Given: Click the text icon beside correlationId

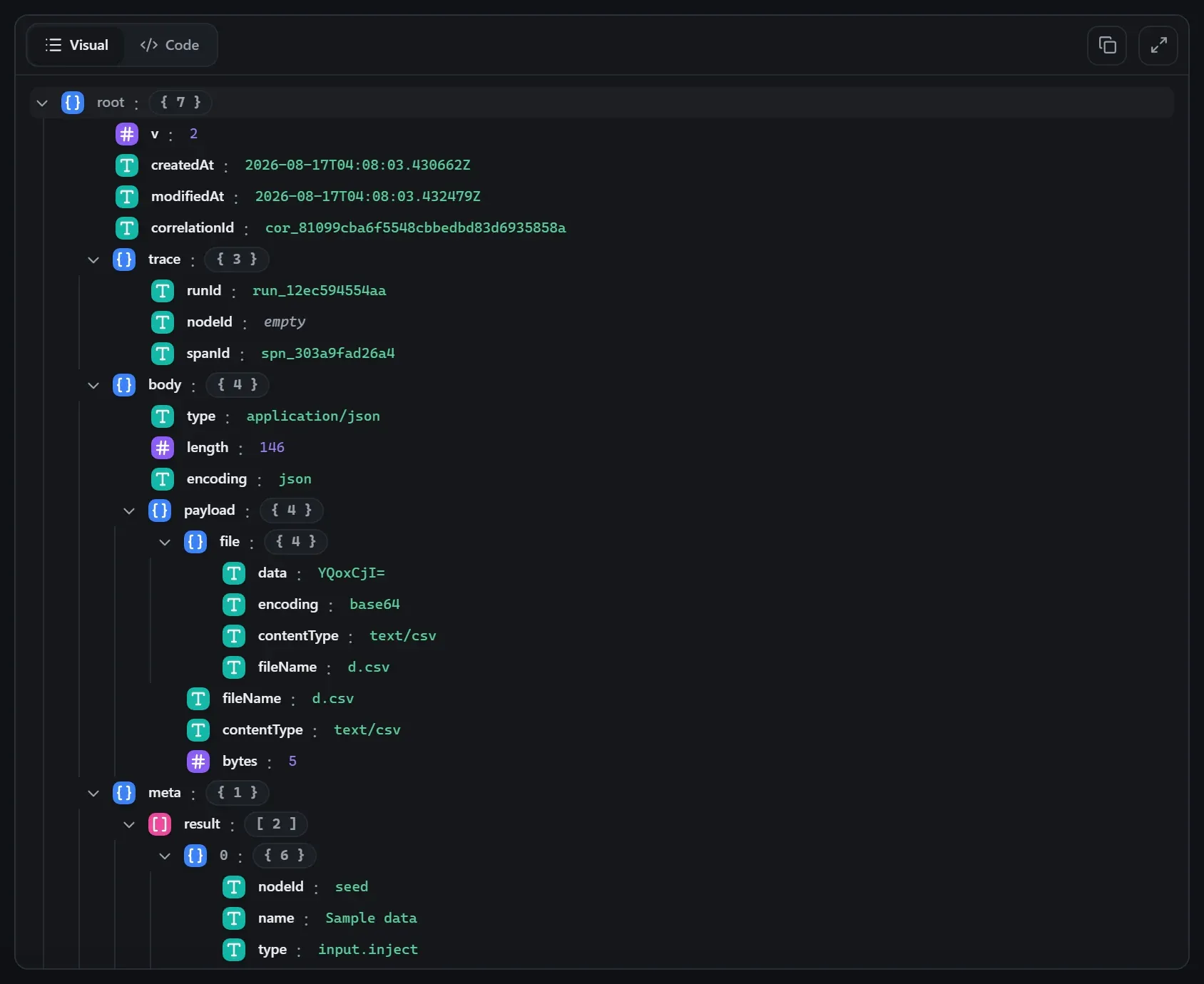Looking at the screenshot, I should point(127,228).
